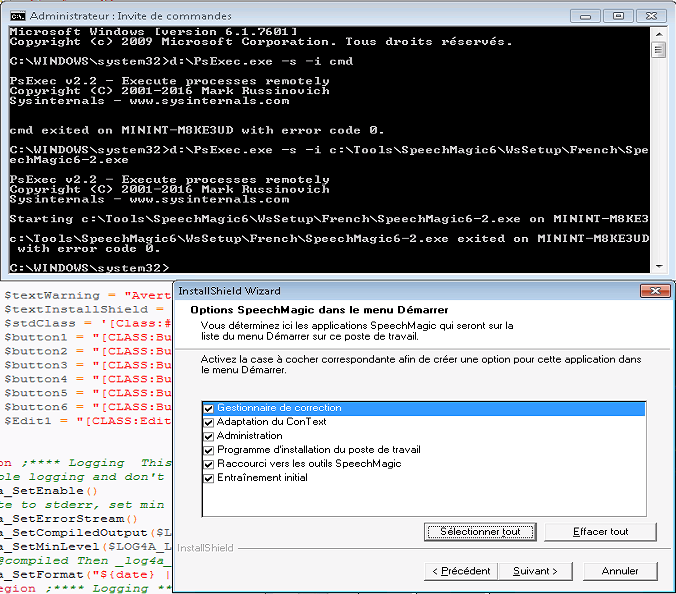Click the Effacer tout button

click(x=601, y=531)
